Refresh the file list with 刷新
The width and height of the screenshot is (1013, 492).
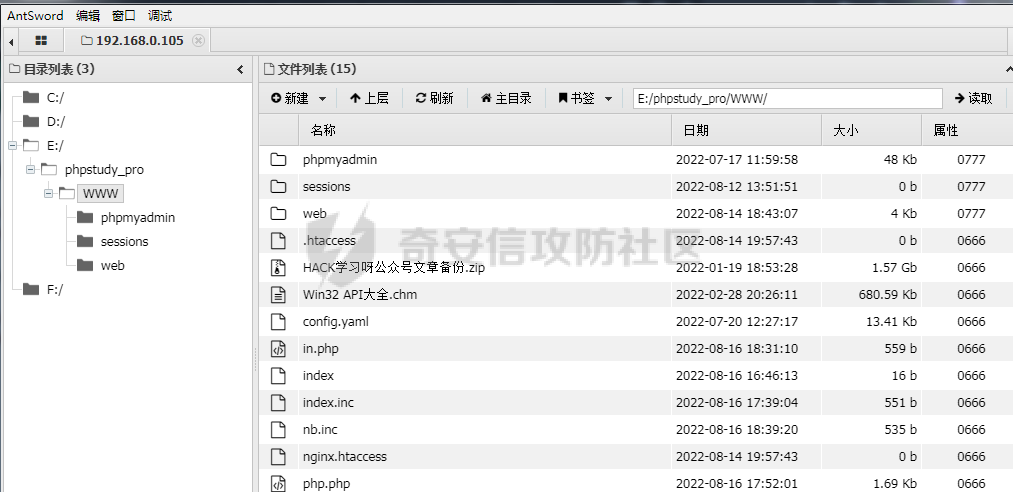tap(435, 98)
